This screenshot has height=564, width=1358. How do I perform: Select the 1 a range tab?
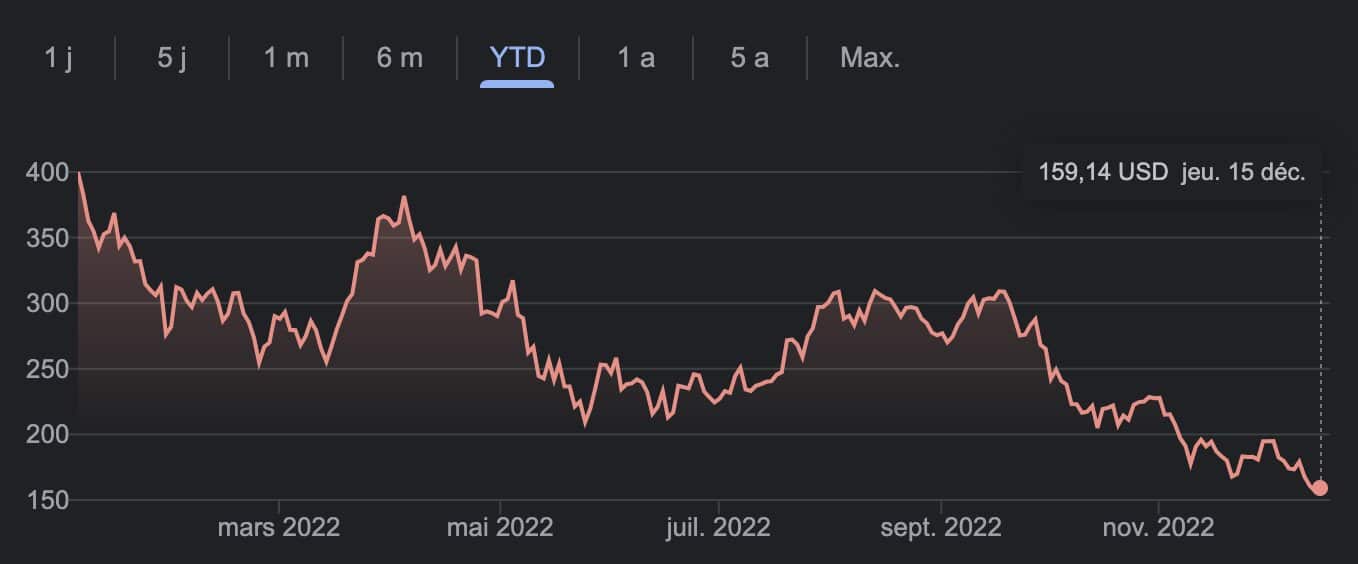636,58
